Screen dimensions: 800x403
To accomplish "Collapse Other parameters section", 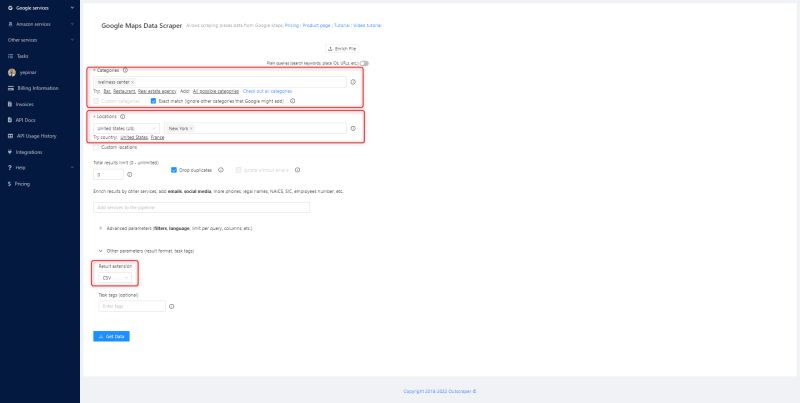I will click(146, 251).
